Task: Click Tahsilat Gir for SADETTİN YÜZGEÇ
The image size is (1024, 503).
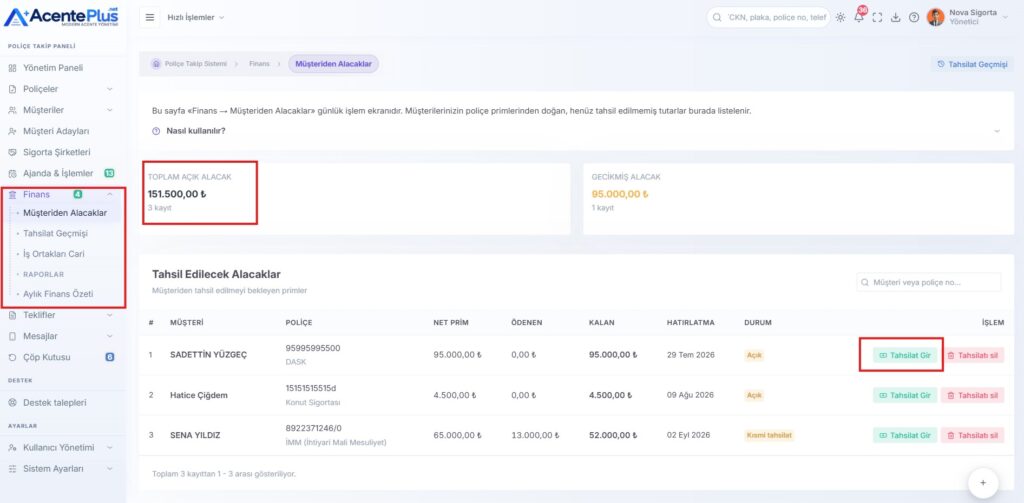Action: click(x=904, y=355)
